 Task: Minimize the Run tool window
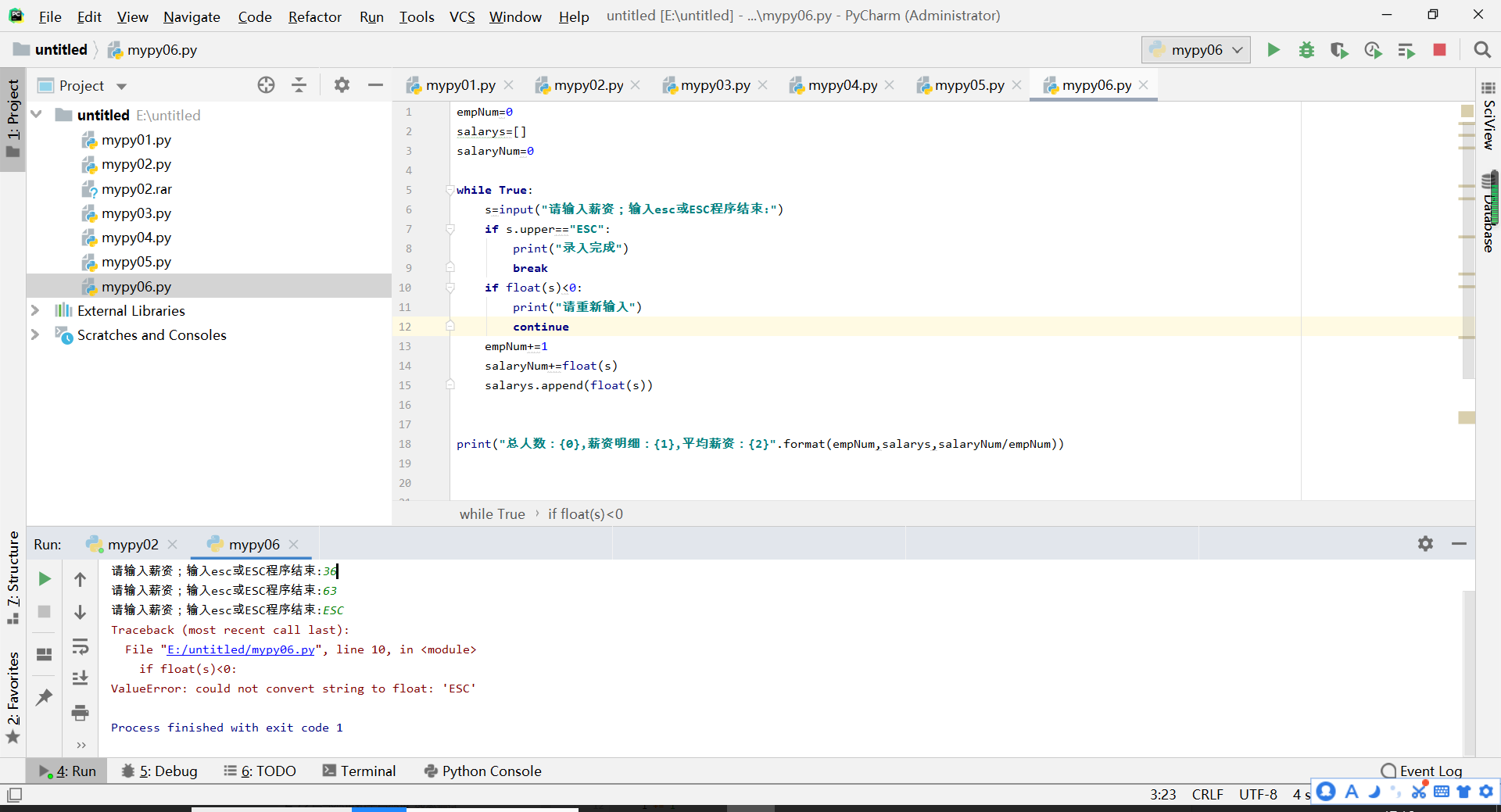(1459, 544)
